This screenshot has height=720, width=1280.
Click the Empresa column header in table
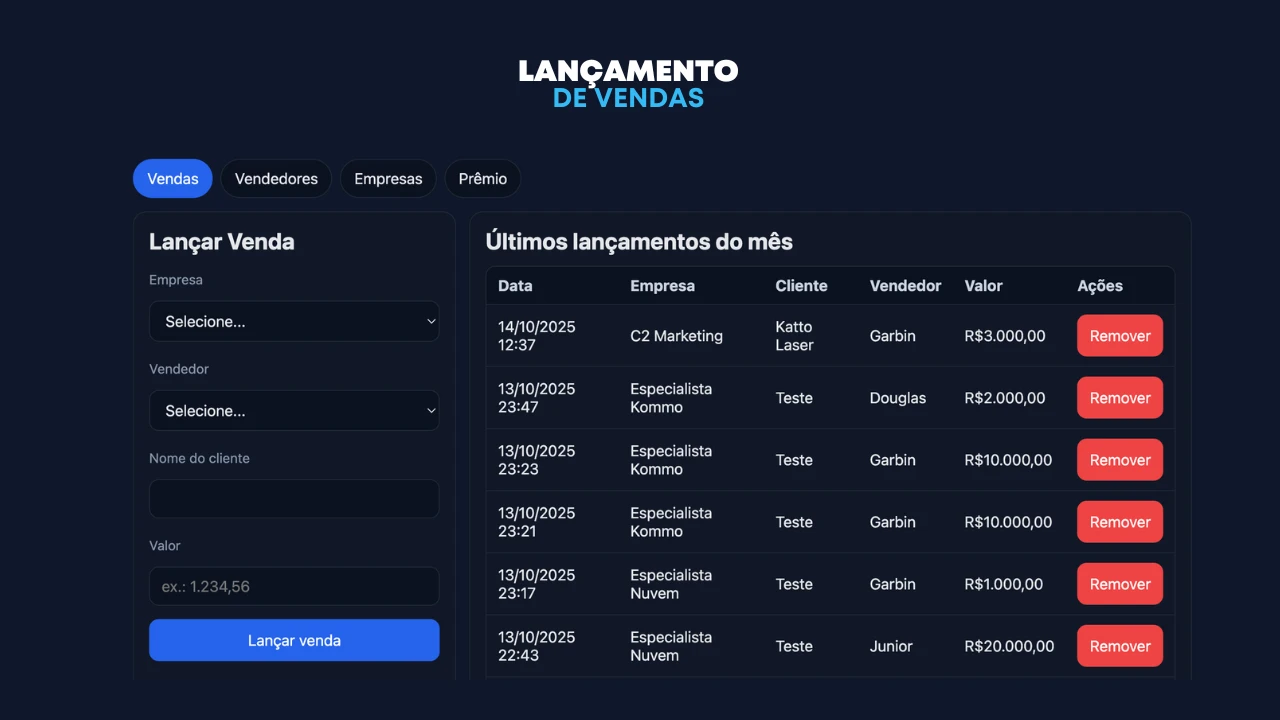coord(662,286)
